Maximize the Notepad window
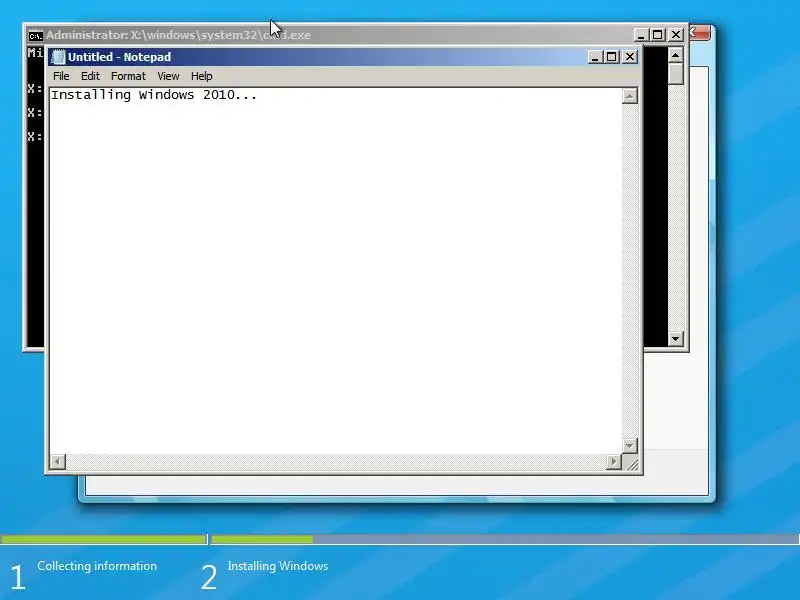The height and width of the screenshot is (600, 800). tap(611, 57)
